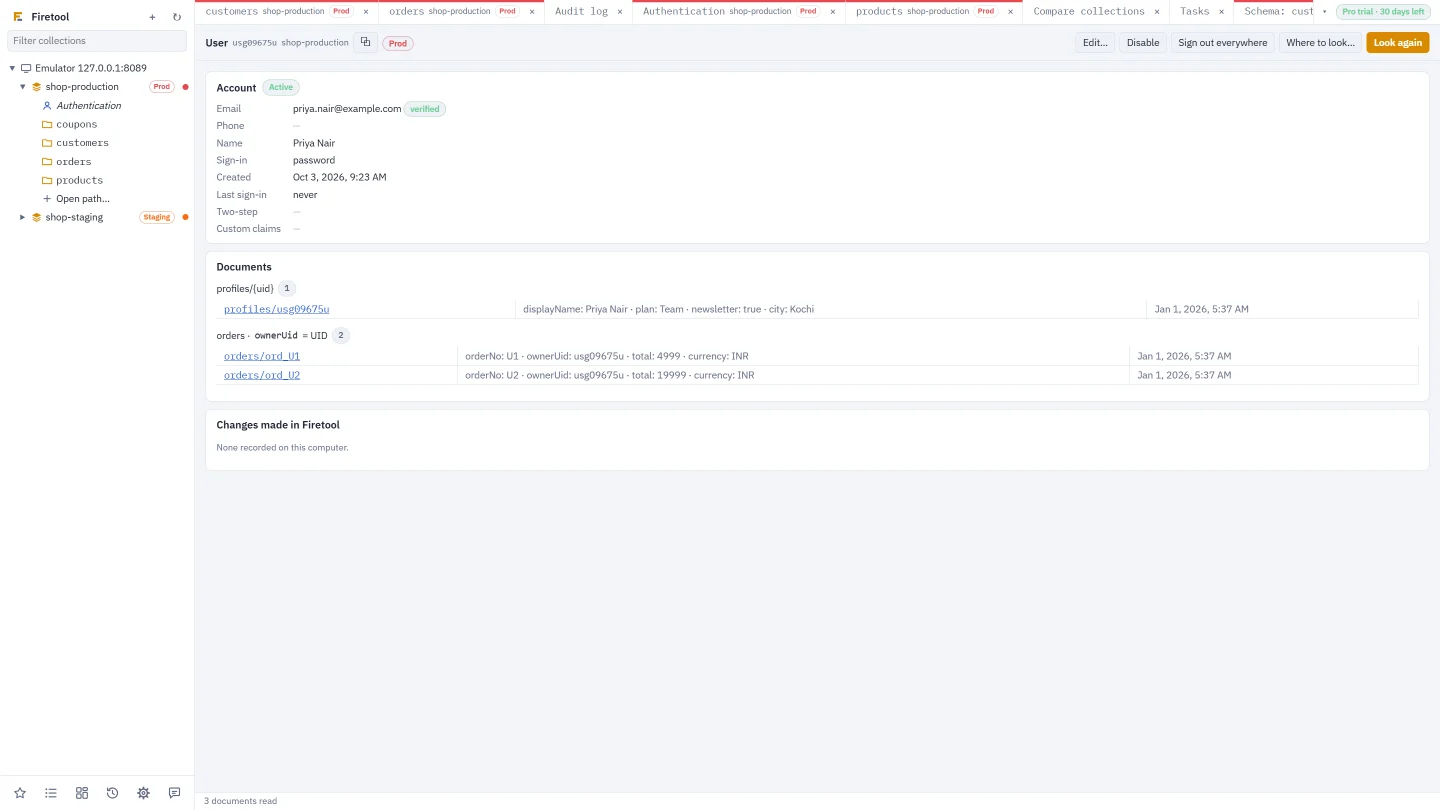The image size is (1440, 810).
Task: Click the refresh icon in sidebar header
Action: coord(177,17)
